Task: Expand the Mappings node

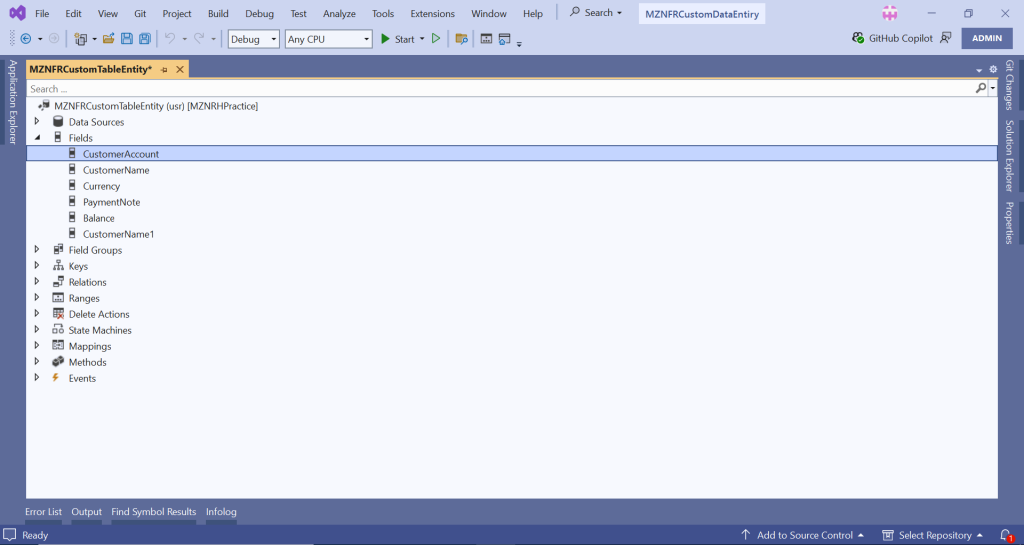Action: click(x=37, y=345)
